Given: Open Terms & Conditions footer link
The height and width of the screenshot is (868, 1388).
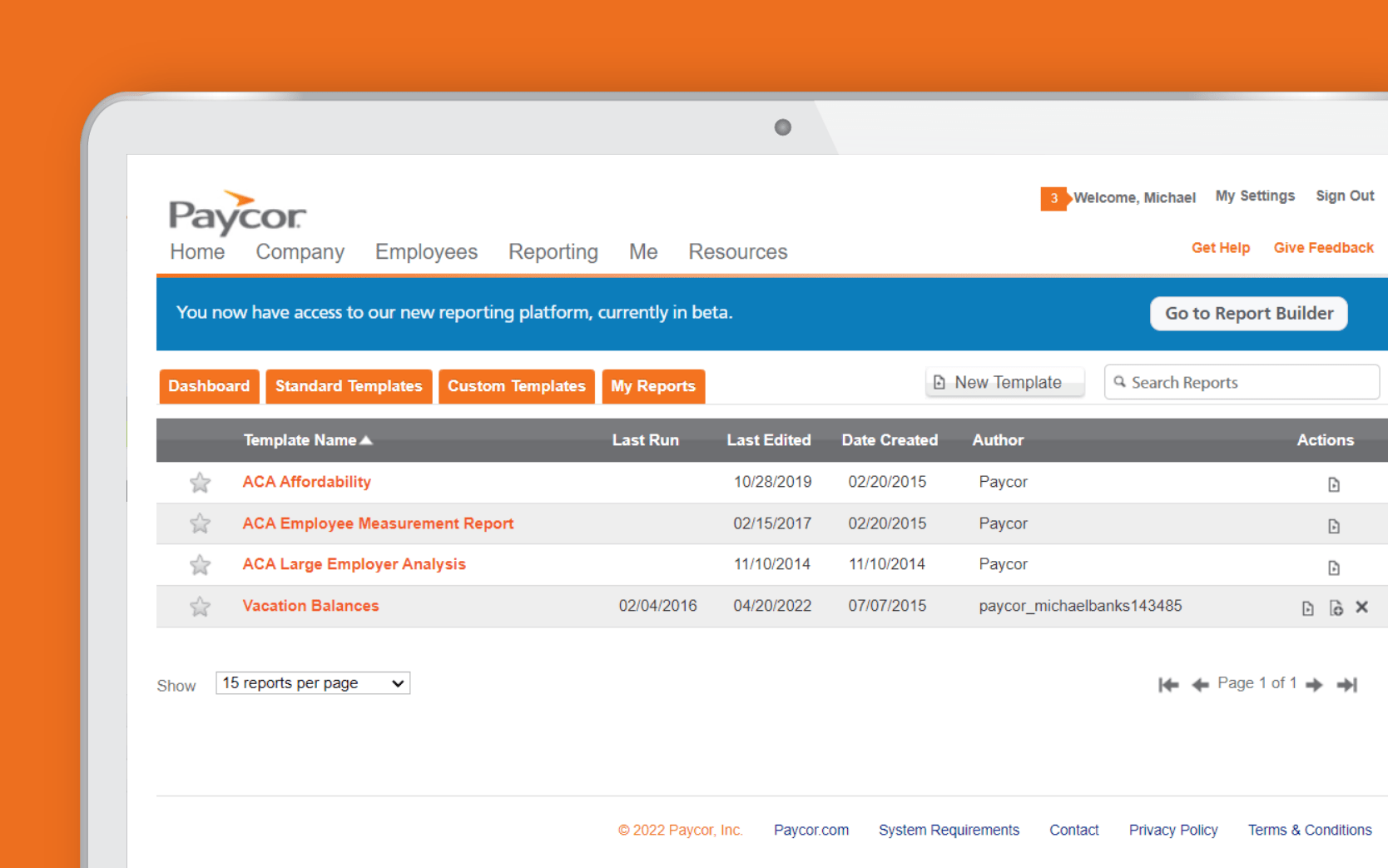Looking at the screenshot, I should pyautogui.click(x=1310, y=831).
